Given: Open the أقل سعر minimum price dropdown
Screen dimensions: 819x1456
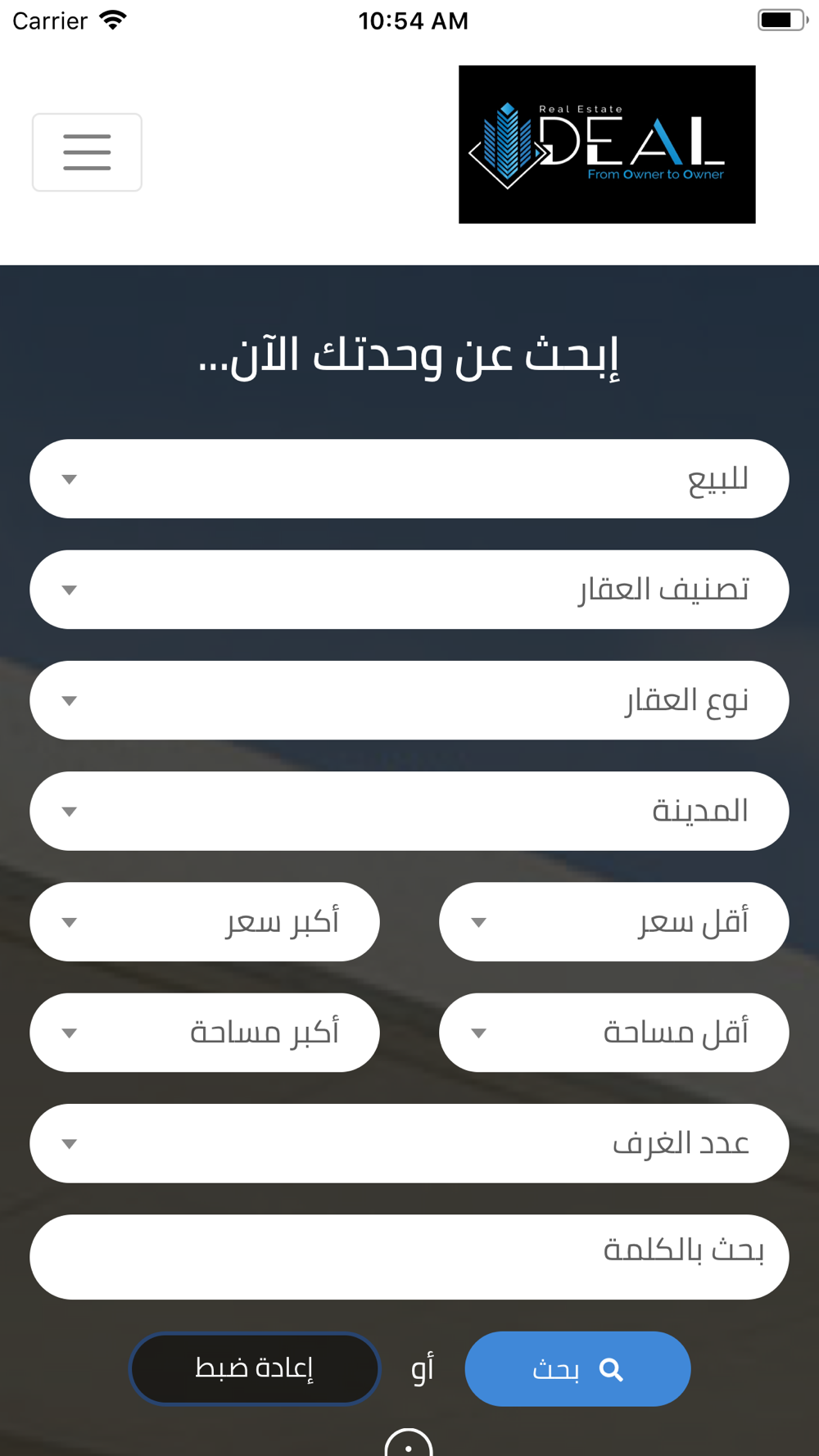Looking at the screenshot, I should click(x=614, y=922).
